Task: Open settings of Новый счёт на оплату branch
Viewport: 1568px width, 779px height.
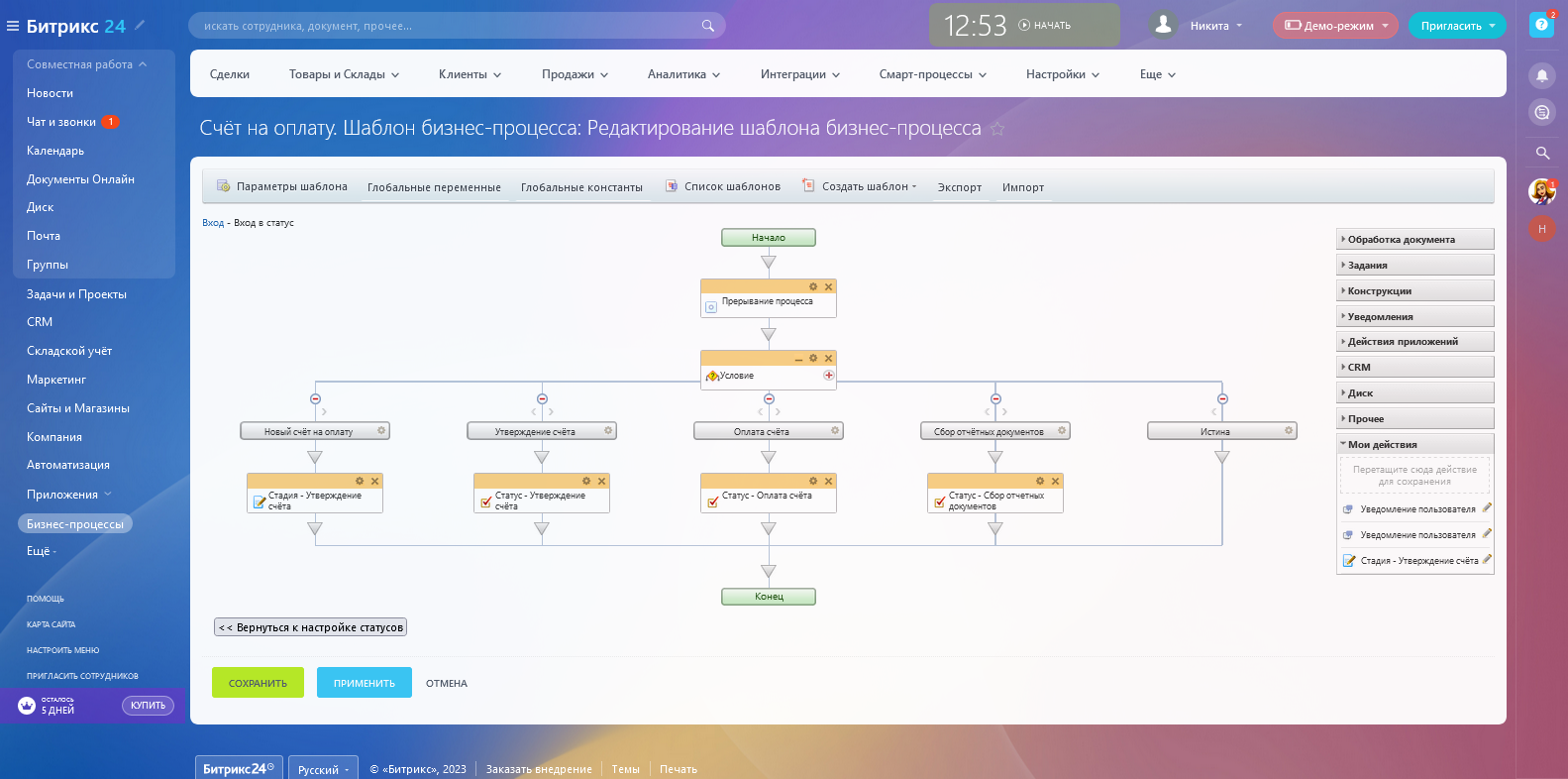Action: 381,431
